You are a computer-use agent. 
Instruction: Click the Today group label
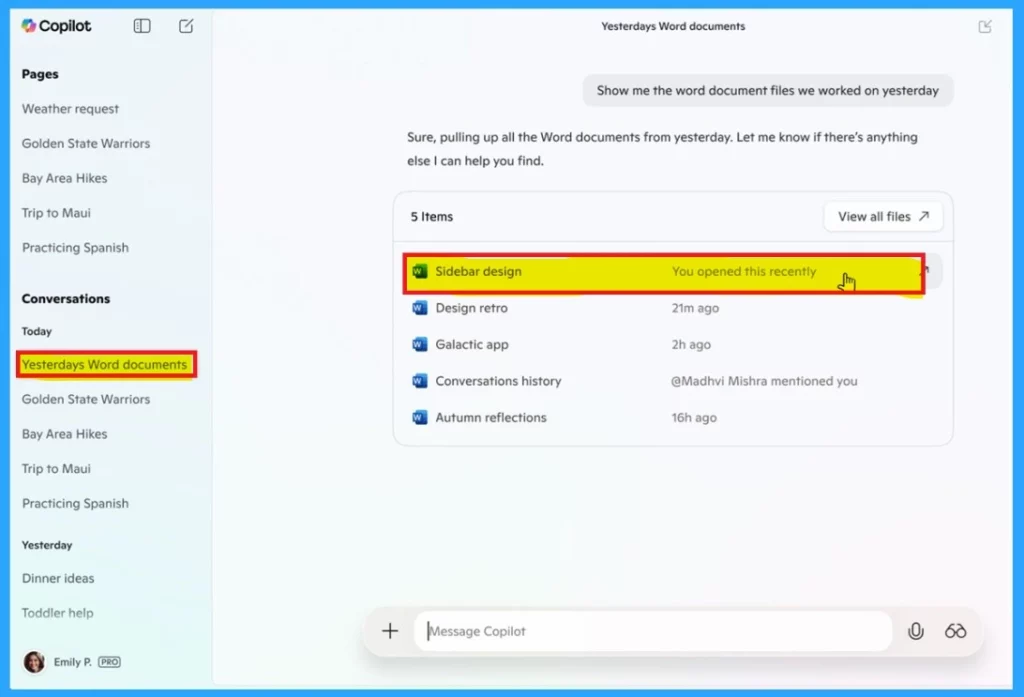tap(37, 331)
